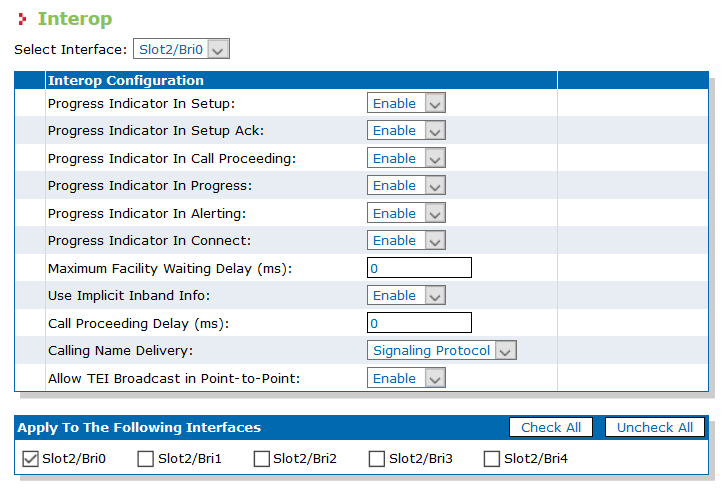Open Progress Indicator In Progress dropdown
This screenshot has width=728, height=489.
coord(406,185)
